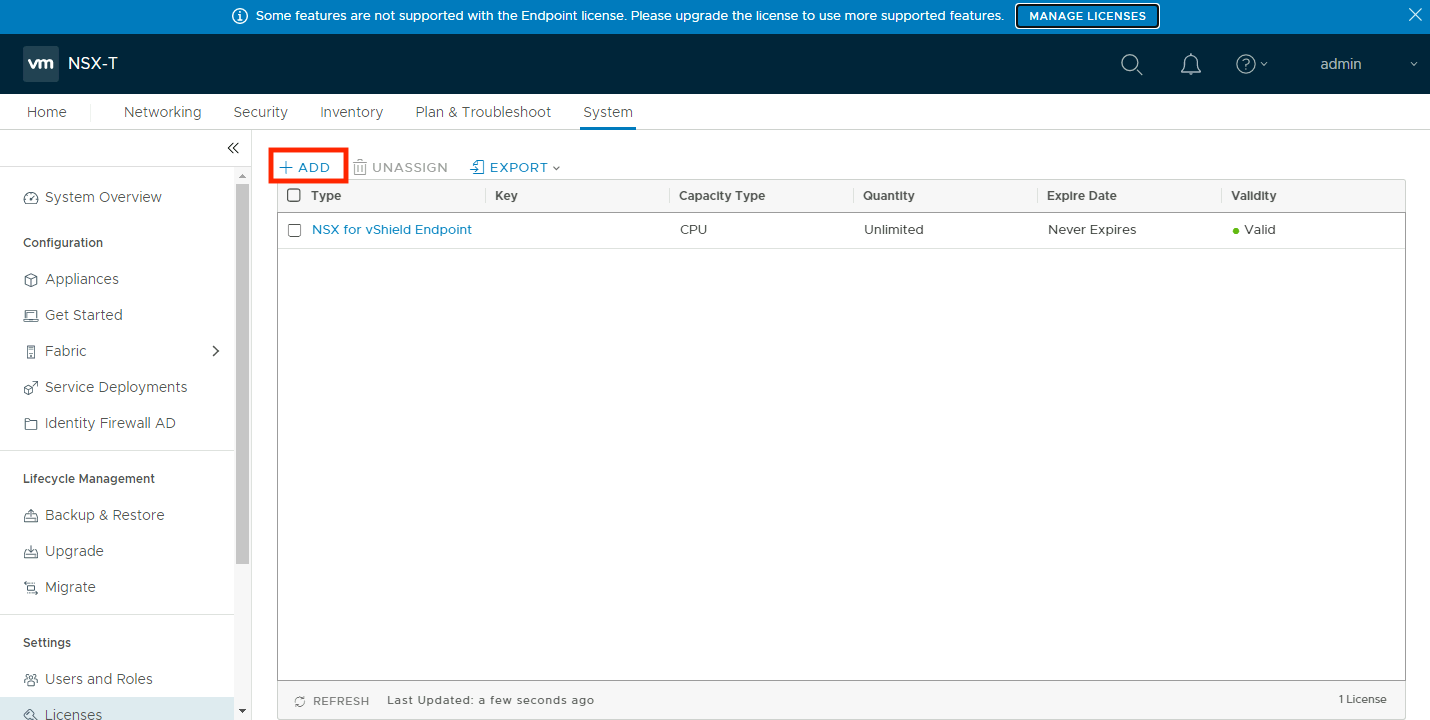Open the NSX for vShield Endpoint link

392,230
